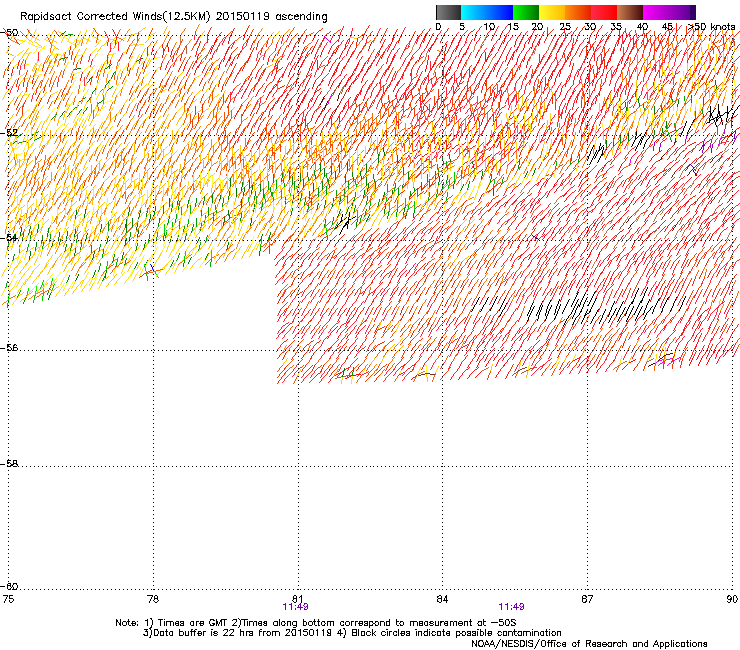Pick the red 30-35 knots legend swatch
Viewport: 740px width, 650px height.
click(x=604, y=12)
